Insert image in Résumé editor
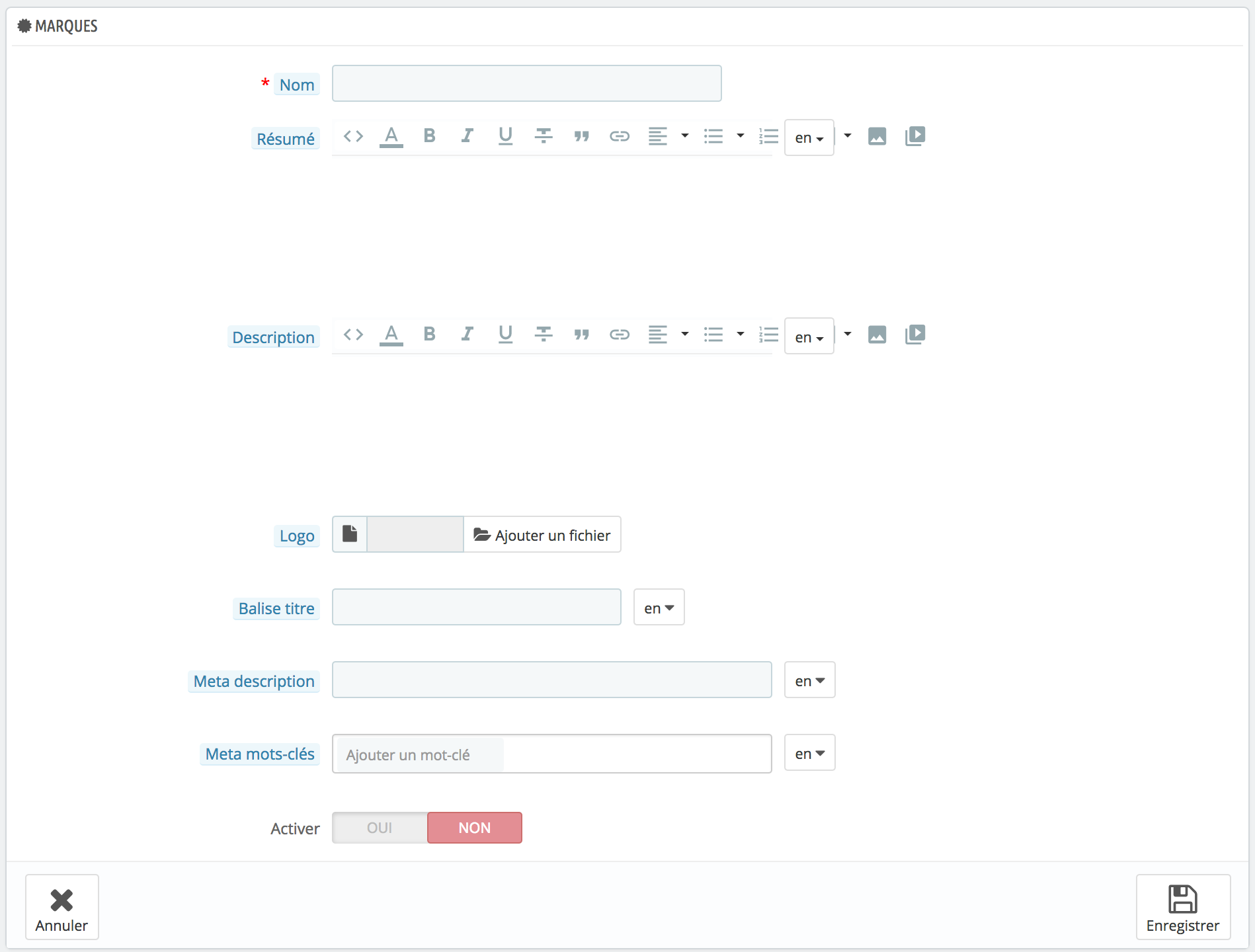Viewport: 1255px width, 952px height. [877, 136]
